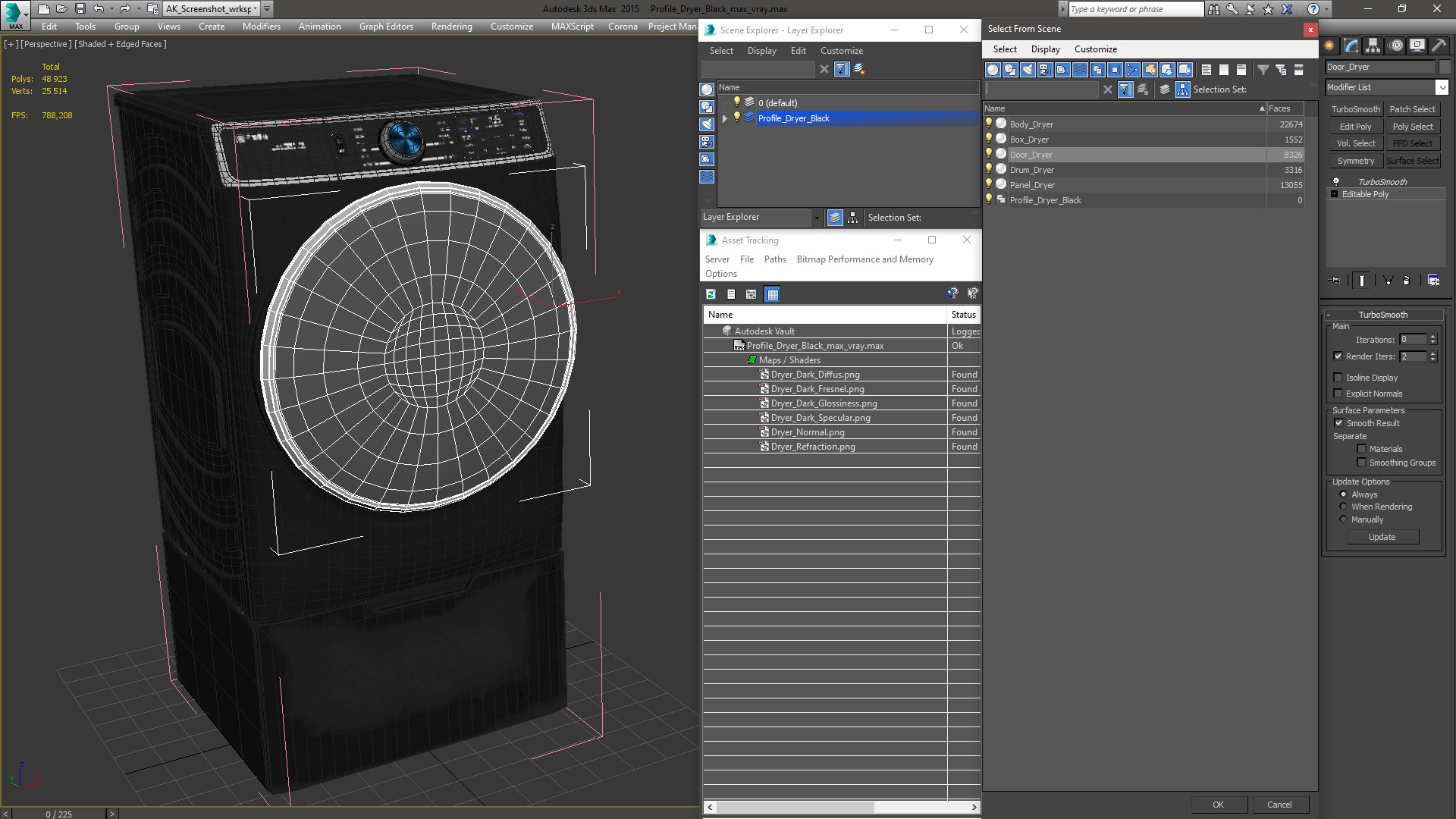1456x819 pixels.
Task: Open the Utilities command panel tab
Action: 1439,45
